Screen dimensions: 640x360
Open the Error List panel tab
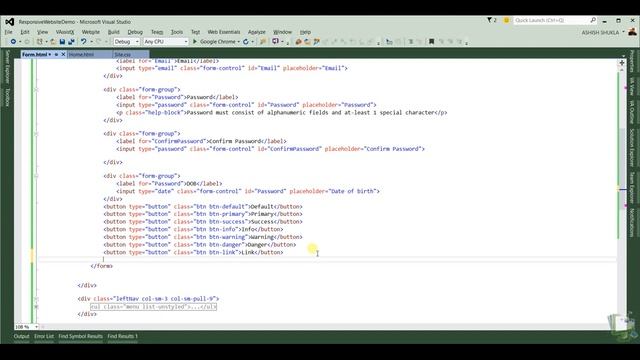point(44,336)
